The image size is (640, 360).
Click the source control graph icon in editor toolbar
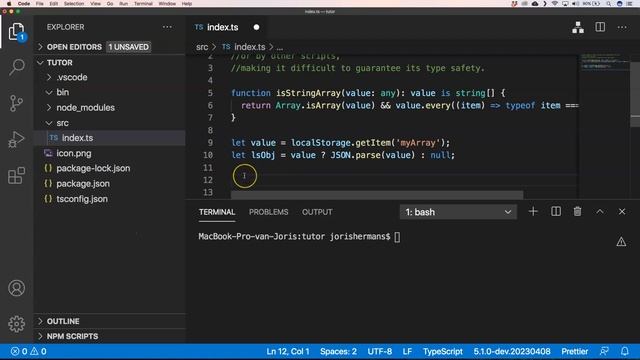click(x=578, y=27)
